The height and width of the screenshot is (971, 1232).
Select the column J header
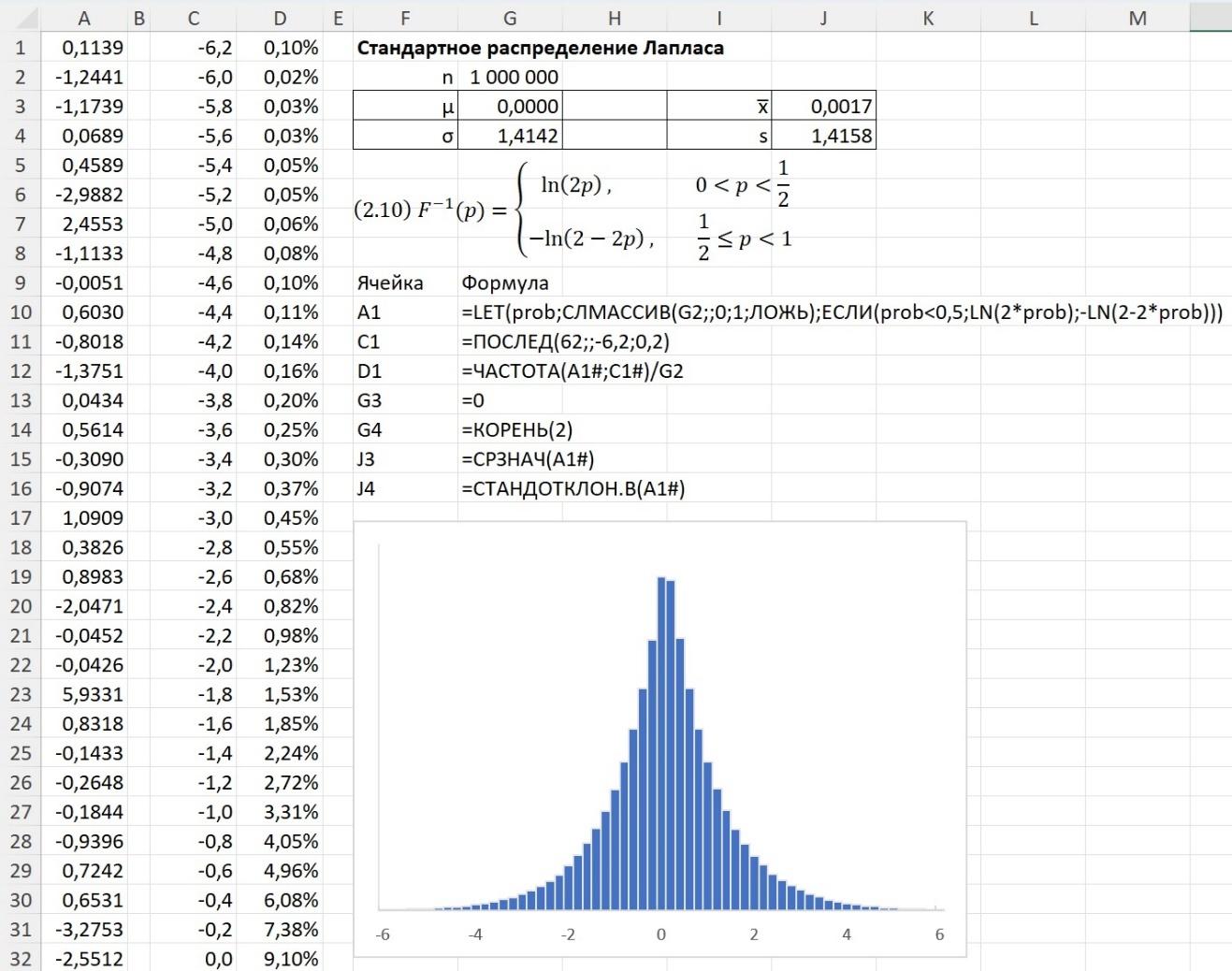pyautogui.click(x=823, y=18)
